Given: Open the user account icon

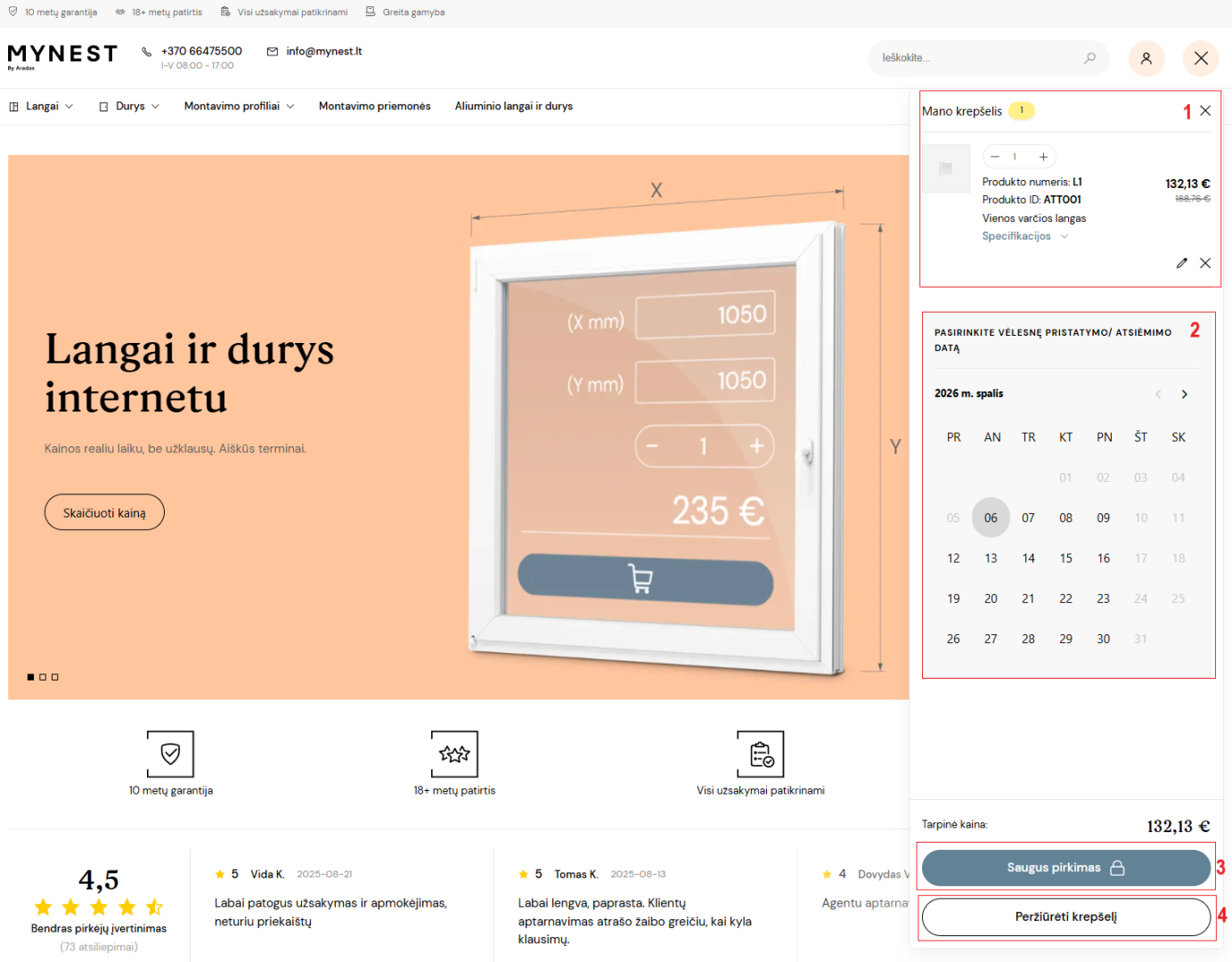Looking at the screenshot, I should [x=1146, y=58].
